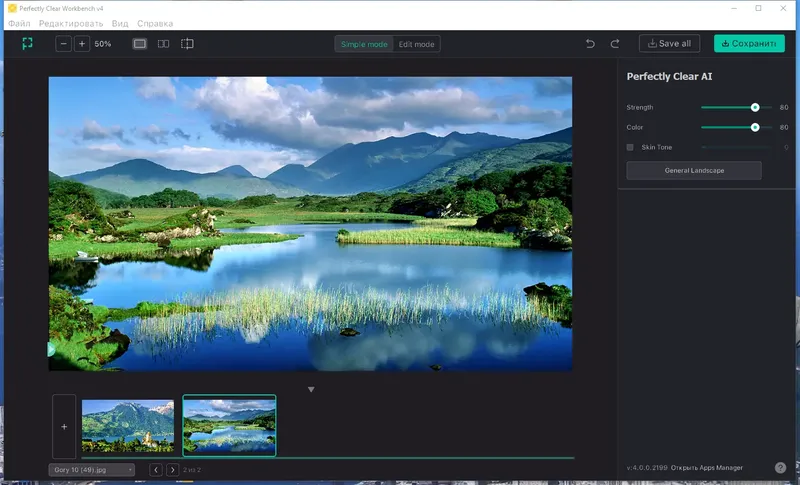Redo the last adjustment
Viewport: 800px width, 485px height.
(615, 44)
